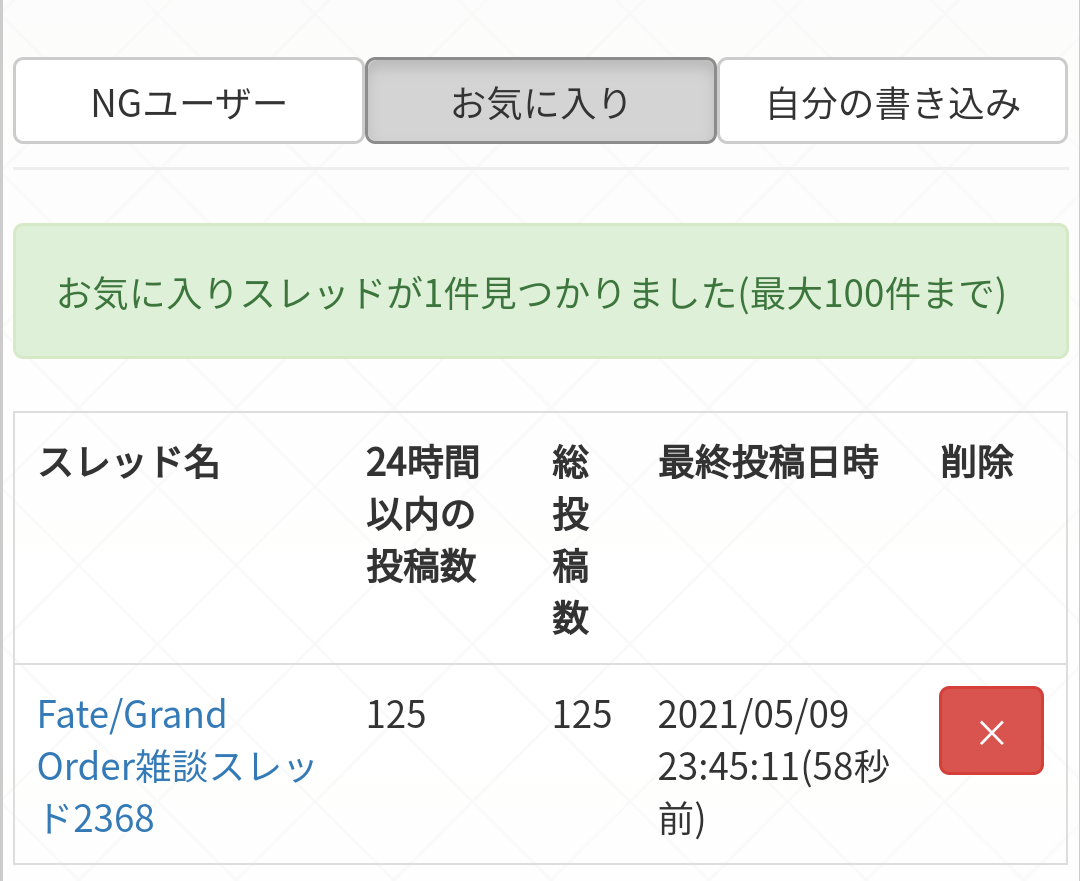The width and height of the screenshot is (1080, 881).
Task: Switch to the NGユーザー tab
Action: pos(189,102)
